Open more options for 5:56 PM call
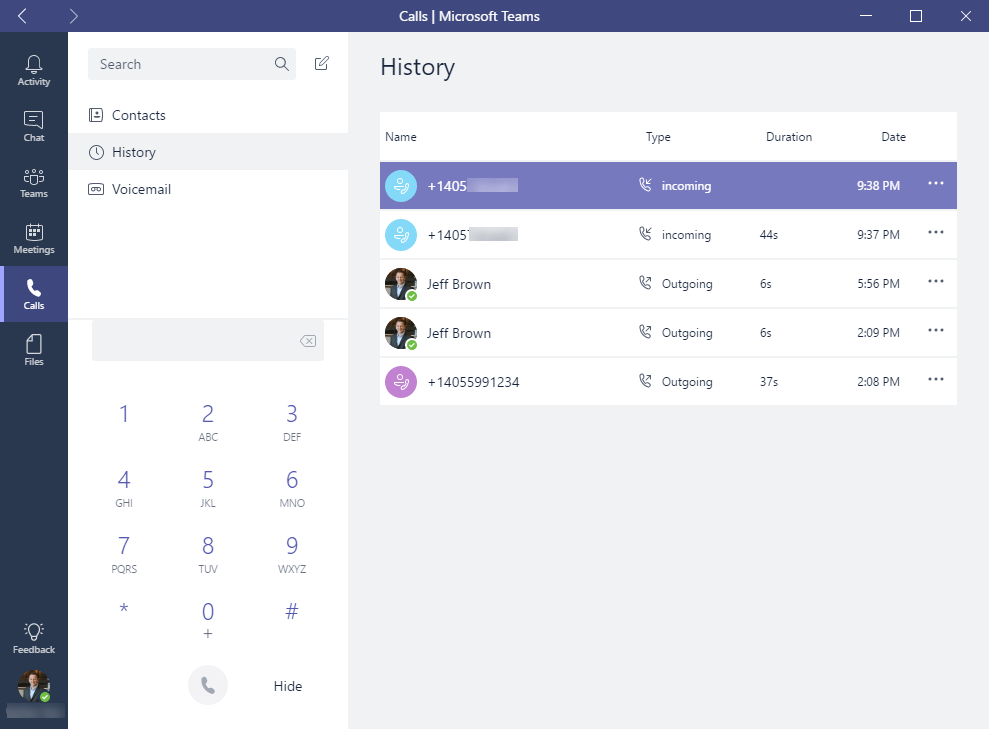The height and width of the screenshot is (729, 989). coord(935,281)
